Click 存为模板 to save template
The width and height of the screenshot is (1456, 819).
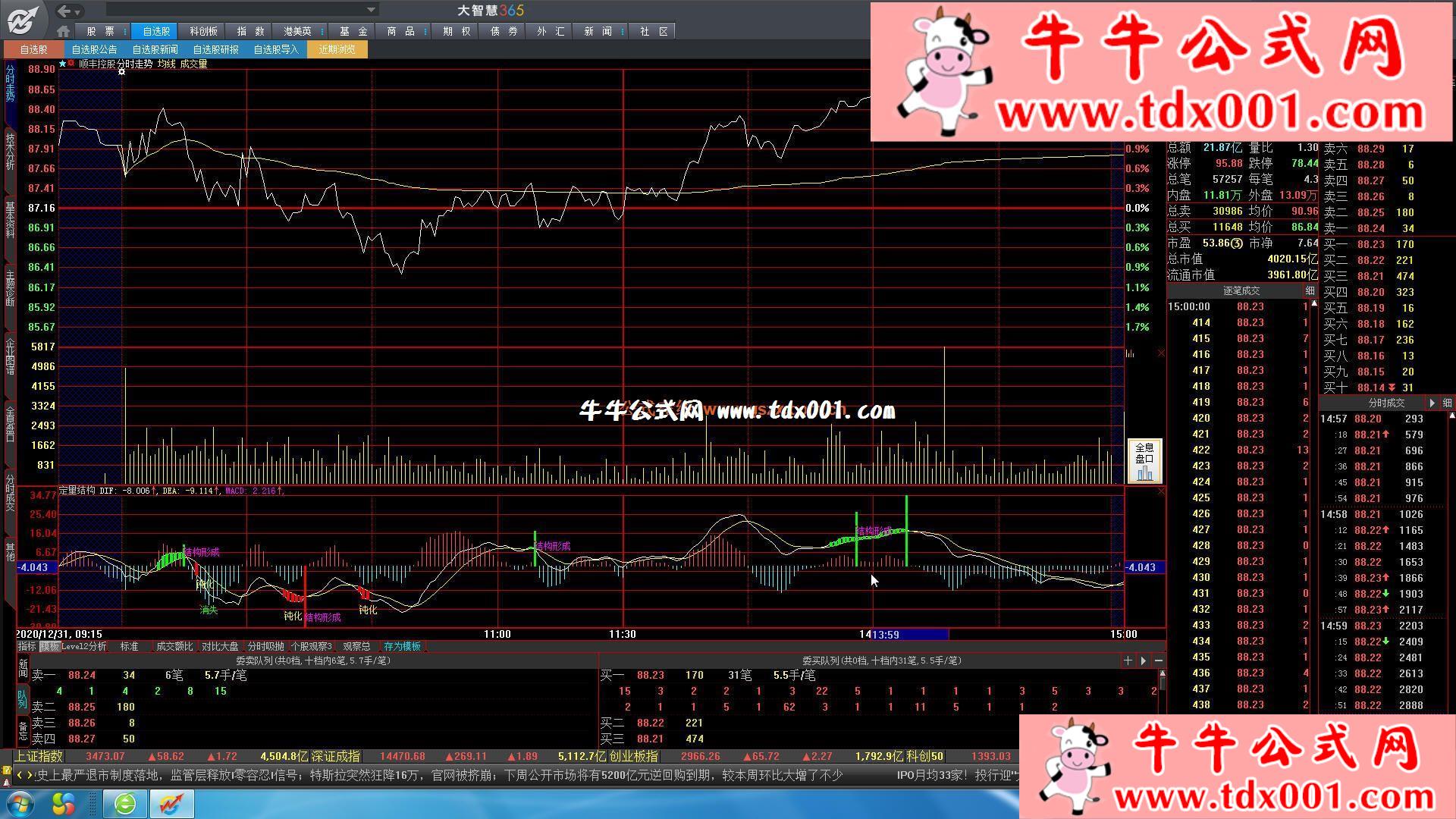402,647
